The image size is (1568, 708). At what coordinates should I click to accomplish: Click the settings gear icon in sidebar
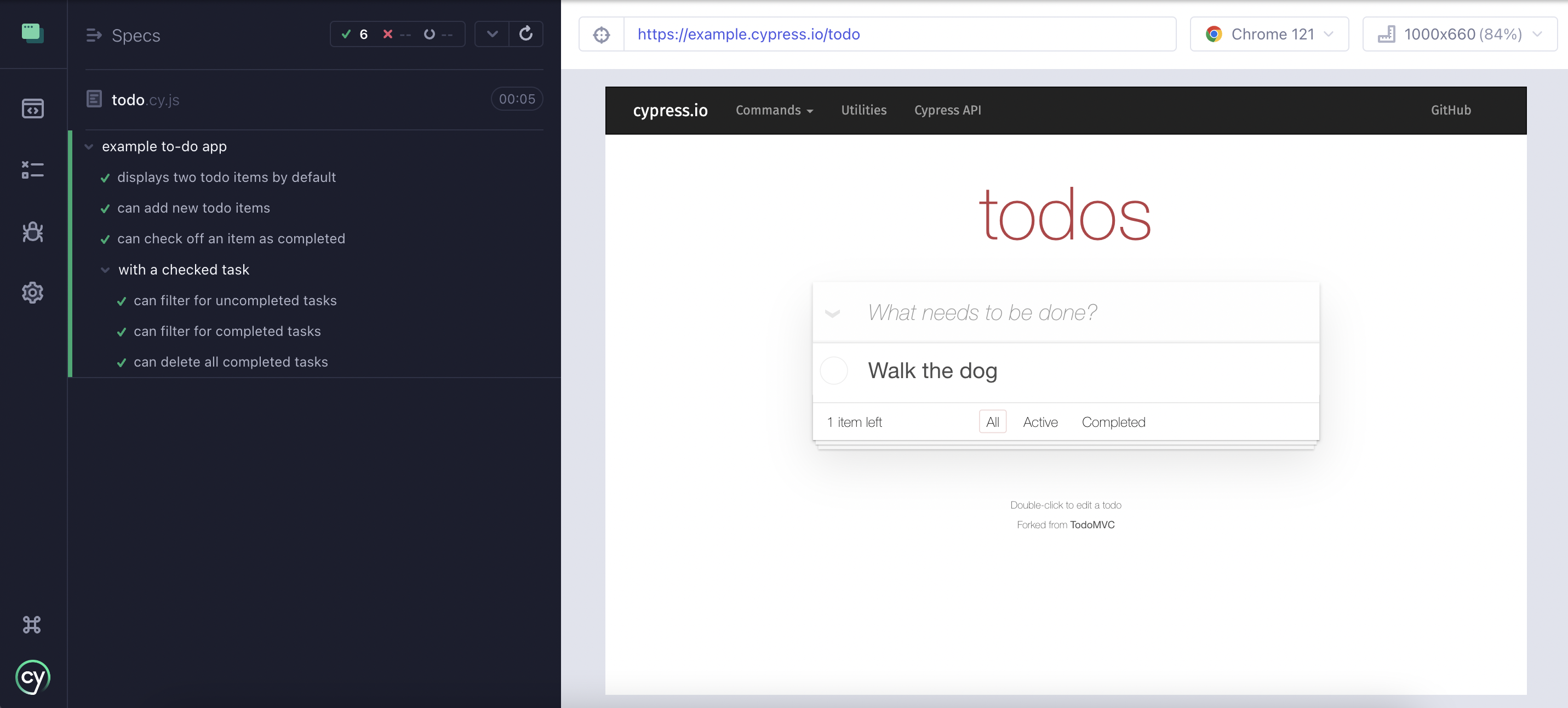coord(31,292)
